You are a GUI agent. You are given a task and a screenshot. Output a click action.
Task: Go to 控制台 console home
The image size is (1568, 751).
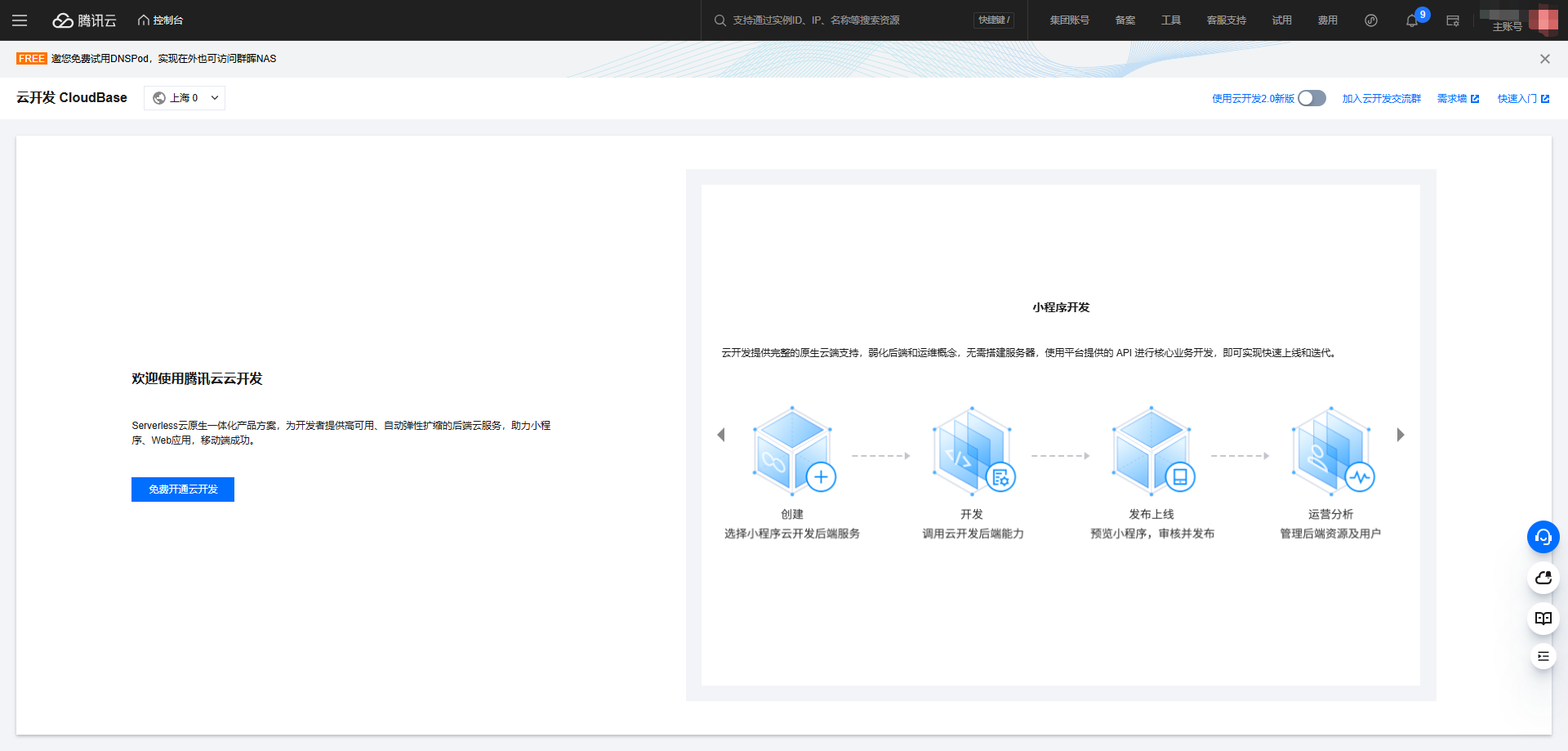click(161, 20)
